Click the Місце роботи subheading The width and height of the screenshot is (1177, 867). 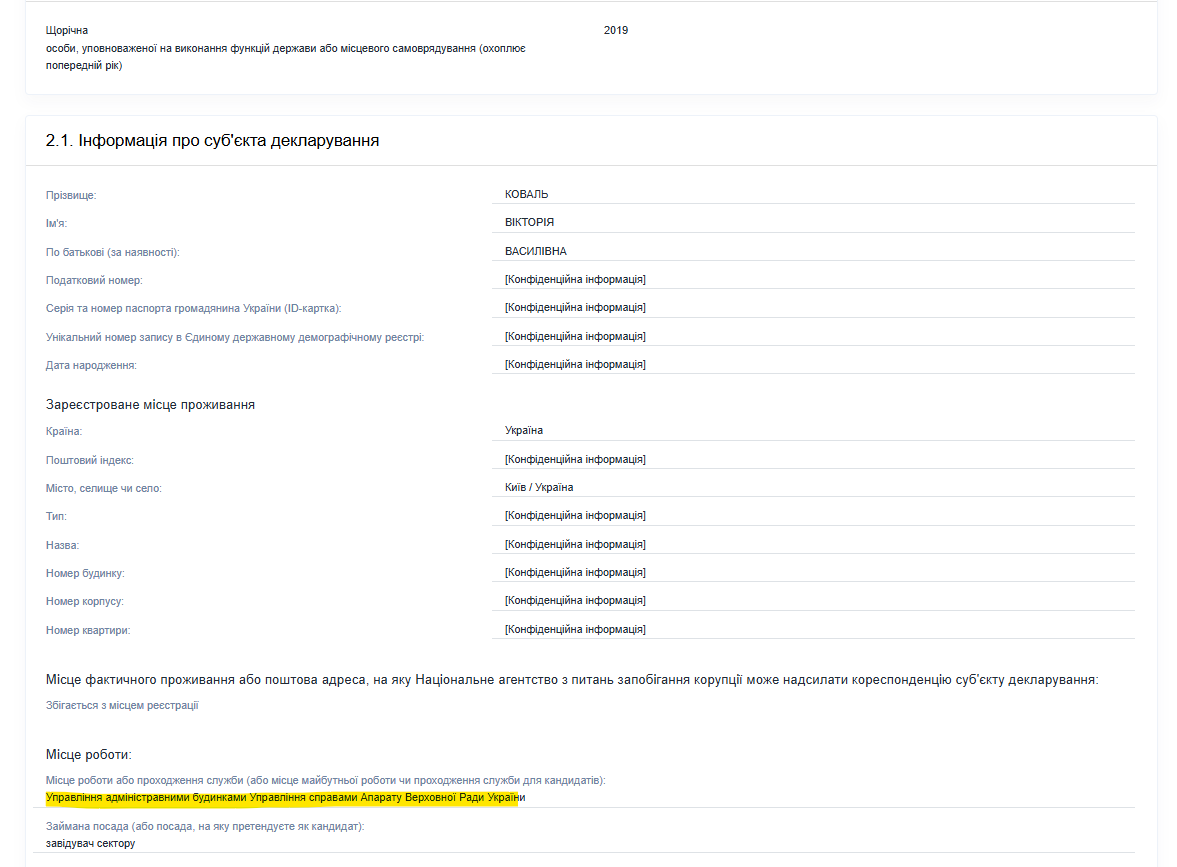89,754
